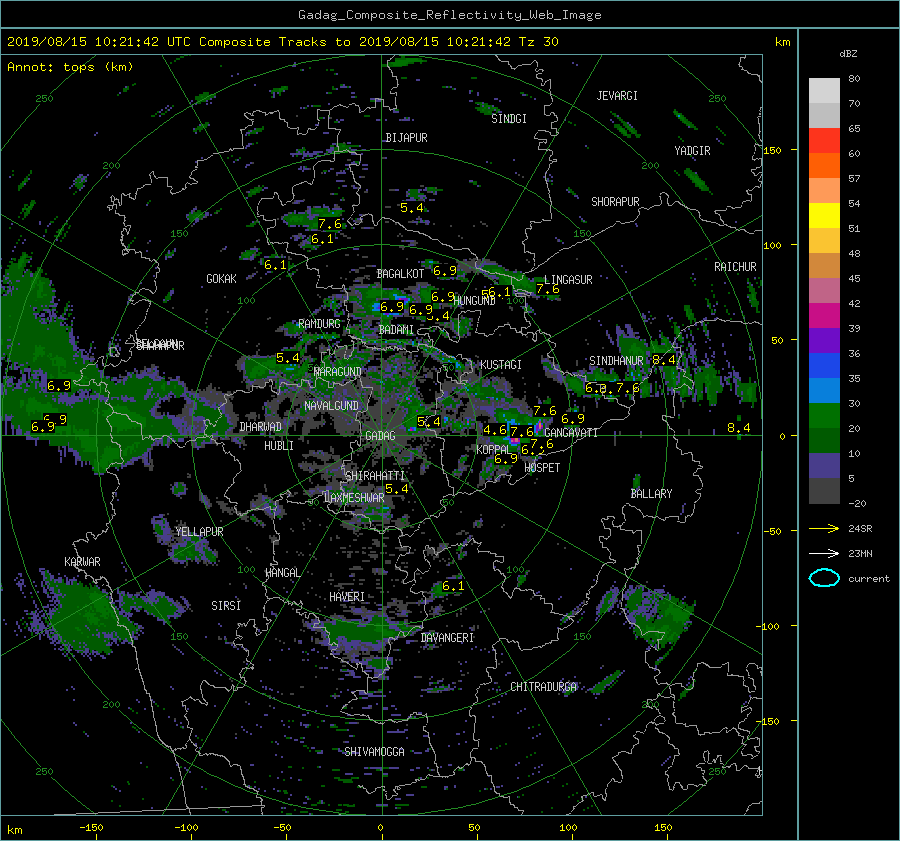
Task: Click the SINDHANUR city label
Action: (x=616, y=361)
